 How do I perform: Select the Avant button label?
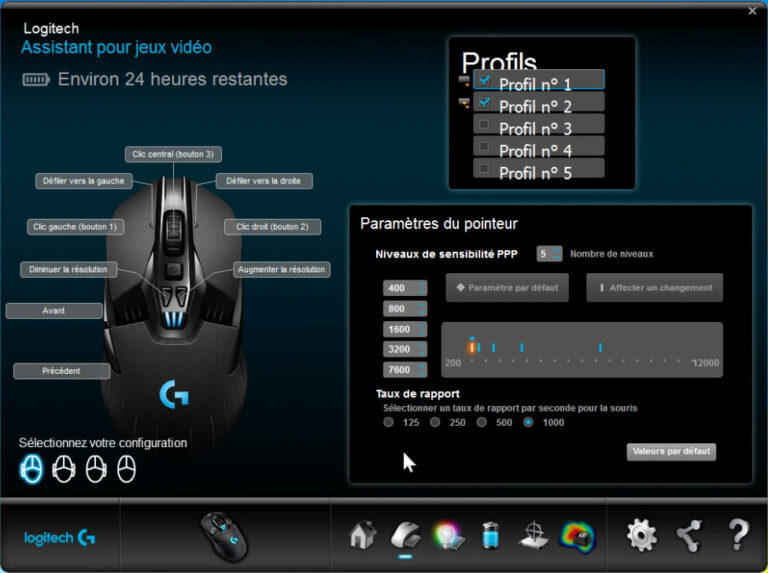54,310
